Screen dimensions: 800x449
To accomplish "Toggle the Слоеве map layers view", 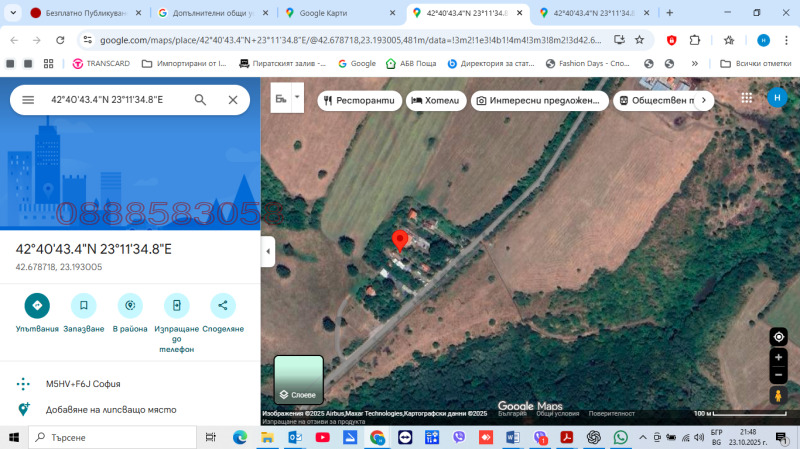I will (x=298, y=380).
